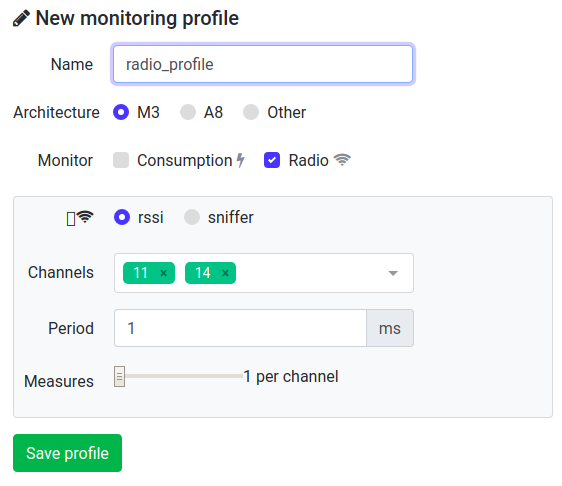Click the pencil icon beside New monitoring profile
The image size is (562, 486).
21,19
